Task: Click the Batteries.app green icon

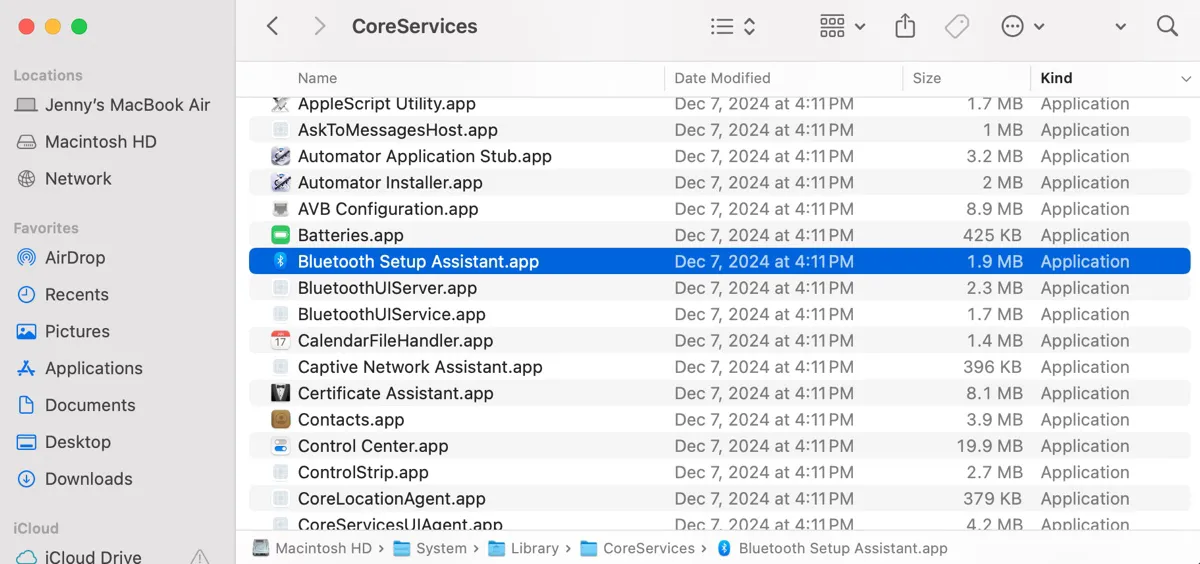Action: (281, 236)
